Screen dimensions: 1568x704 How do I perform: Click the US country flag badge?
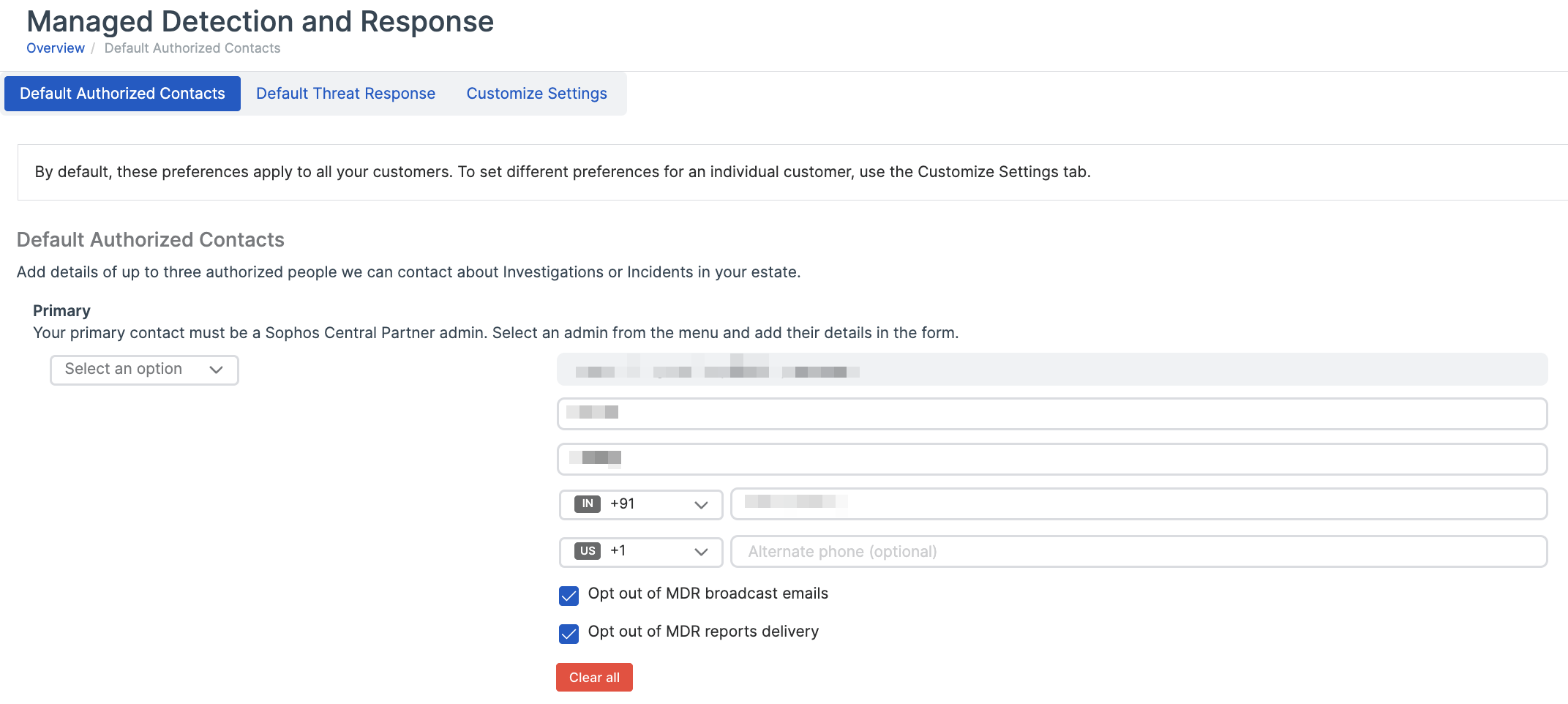pyautogui.click(x=587, y=551)
